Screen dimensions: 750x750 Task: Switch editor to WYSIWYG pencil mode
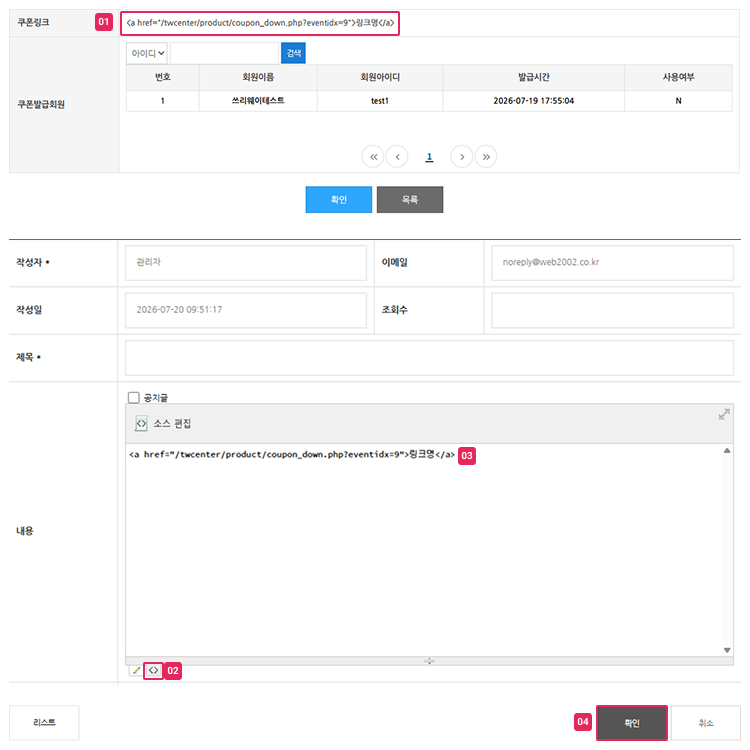[x=136, y=671]
